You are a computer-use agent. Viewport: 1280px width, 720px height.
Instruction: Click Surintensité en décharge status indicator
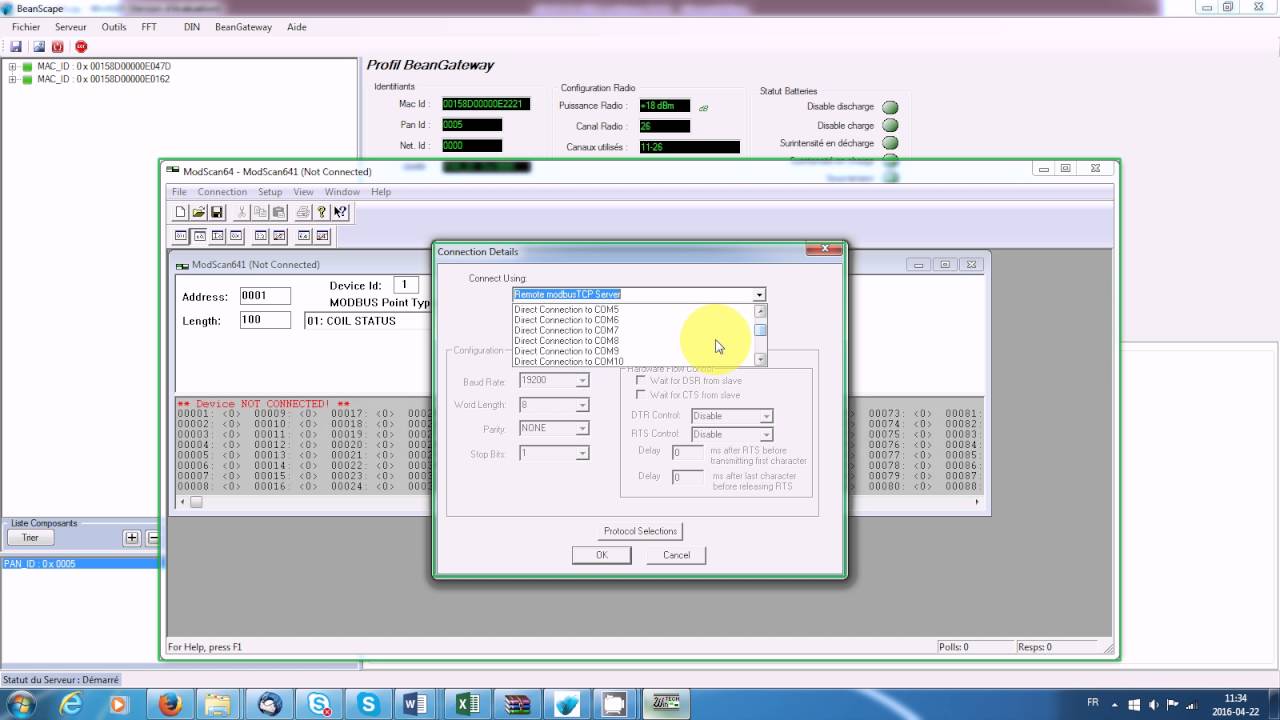click(x=889, y=144)
